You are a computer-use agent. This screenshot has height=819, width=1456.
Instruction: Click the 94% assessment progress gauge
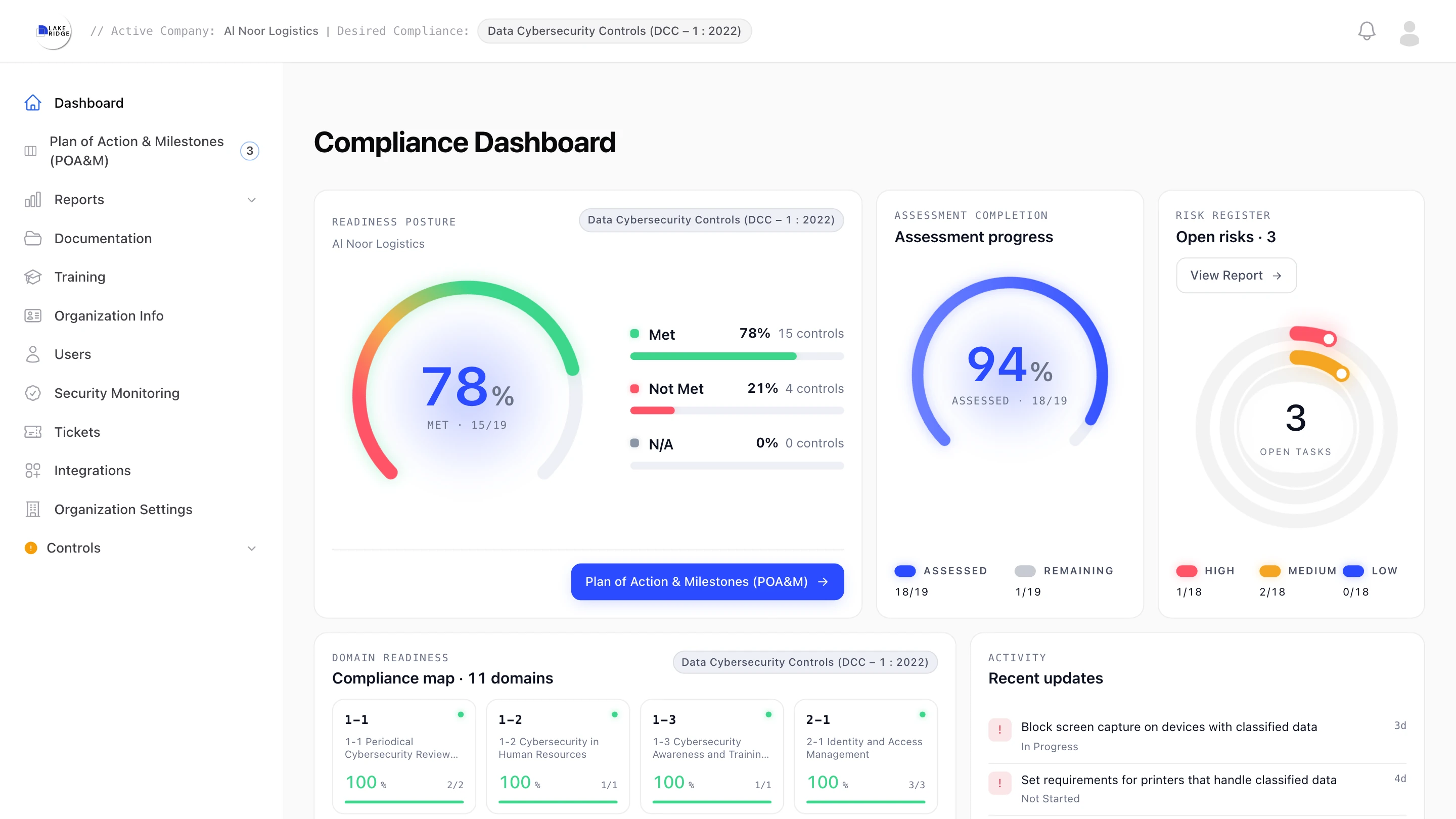(1010, 362)
